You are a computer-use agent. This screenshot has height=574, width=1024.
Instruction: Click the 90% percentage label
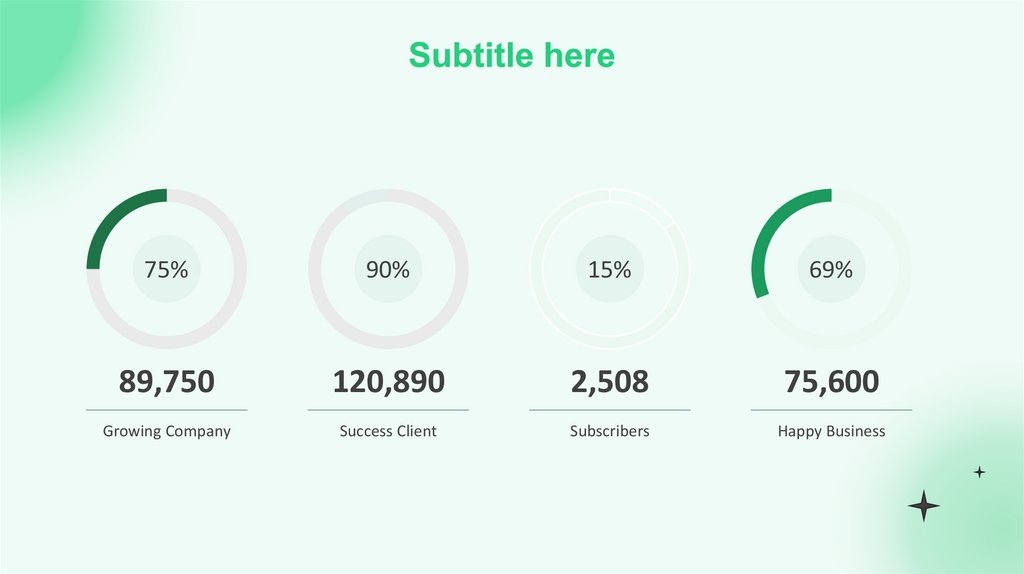pos(387,269)
